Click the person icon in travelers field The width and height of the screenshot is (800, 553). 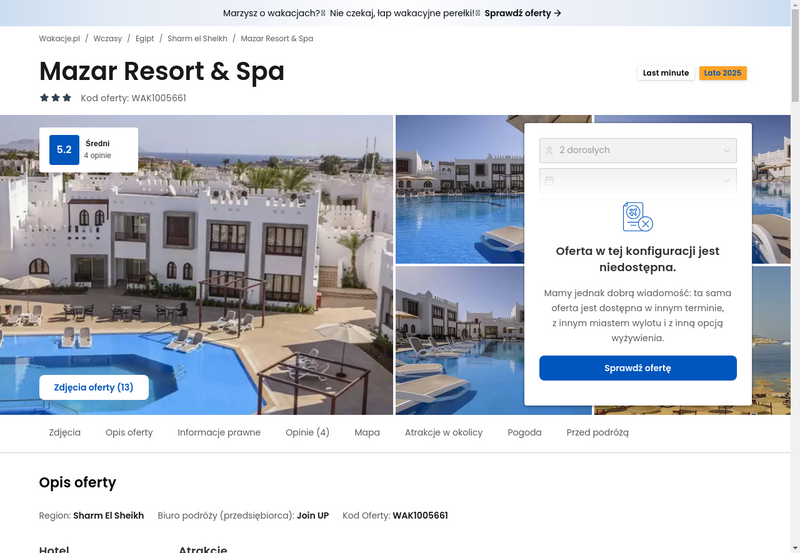[549, 150]
